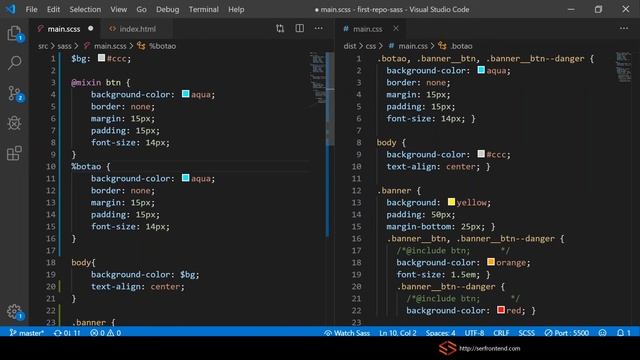Open the Manage gear icon
This screenshot has height=360, width=640.
[14, 311]
